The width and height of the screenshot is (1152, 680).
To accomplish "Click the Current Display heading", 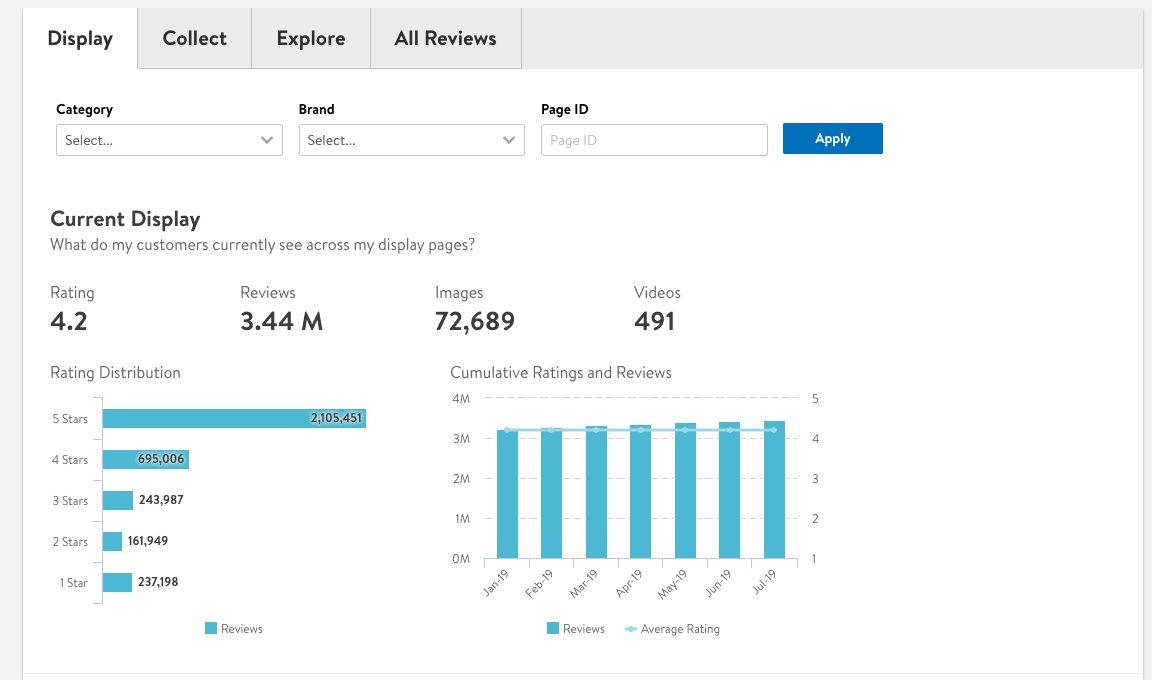I will (x=125, y=219).
